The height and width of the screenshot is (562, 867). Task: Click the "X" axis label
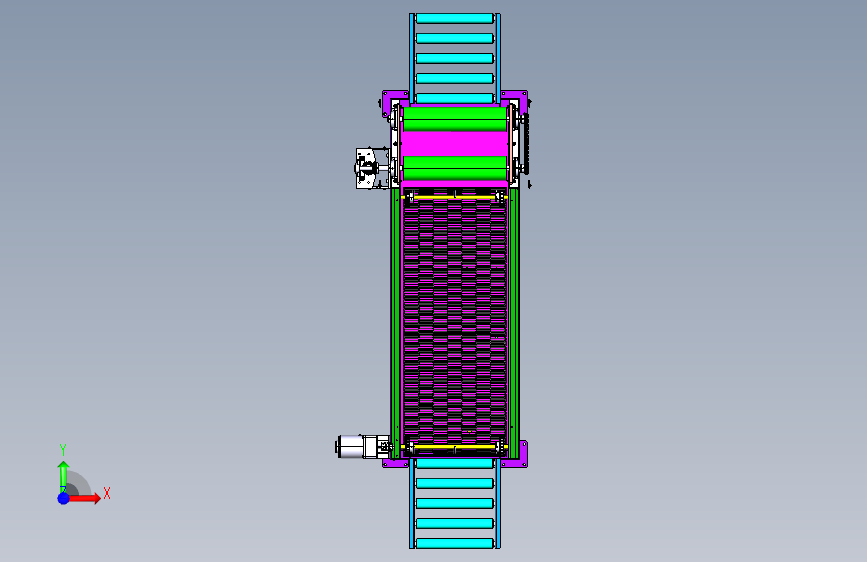click(x=107, y=493)
